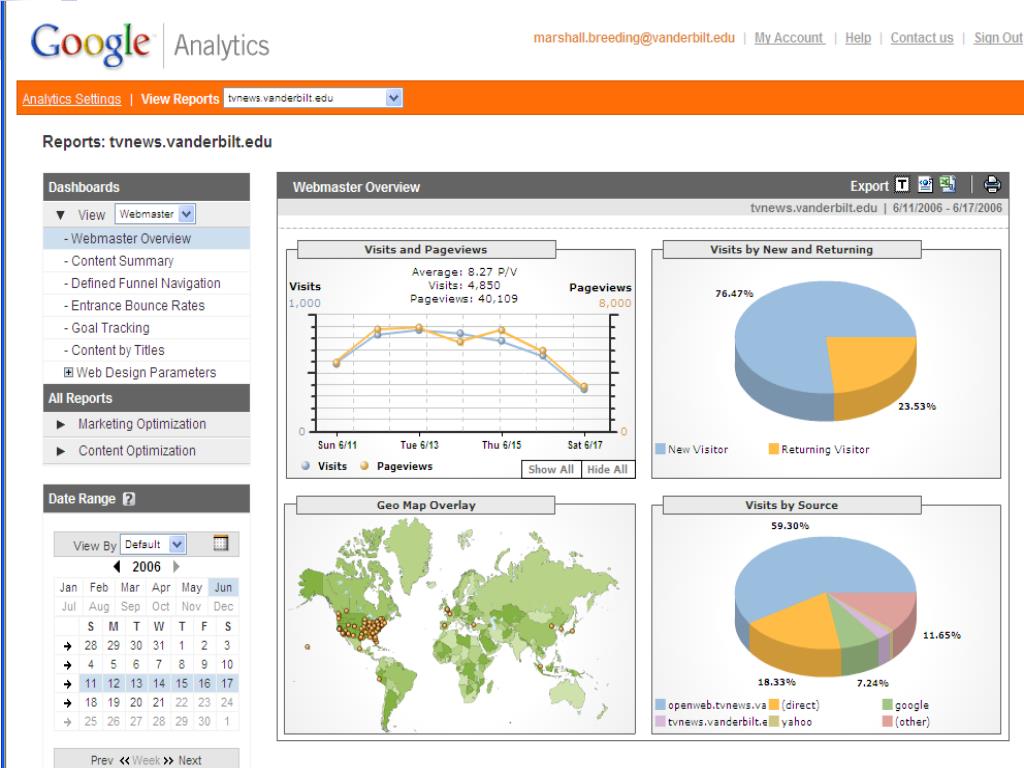1024x768 pixels.
Task: Open Defined Funnel Navigation report
Action: point(146,283)
